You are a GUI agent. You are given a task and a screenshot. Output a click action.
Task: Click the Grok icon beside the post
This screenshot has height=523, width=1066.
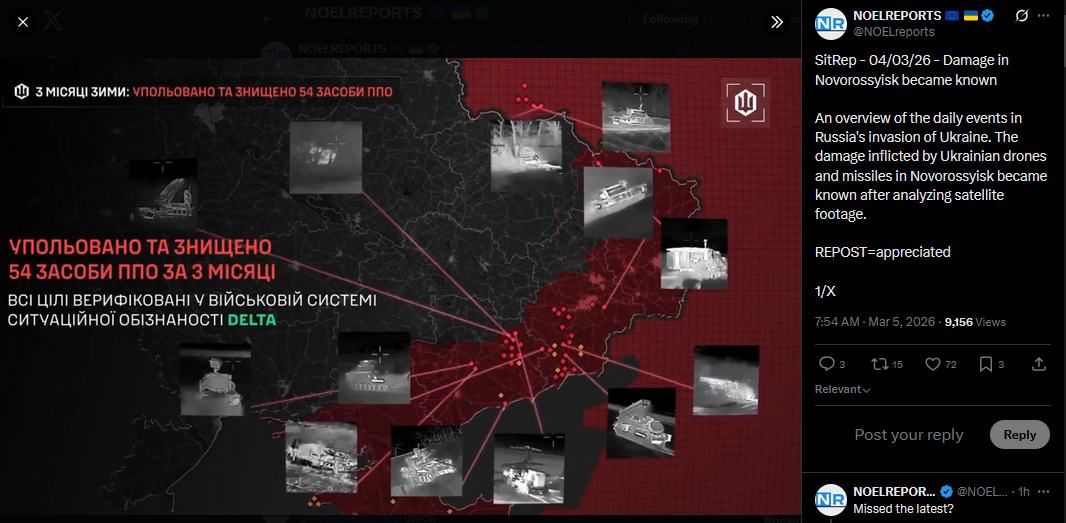click(x=1021, y=16)
